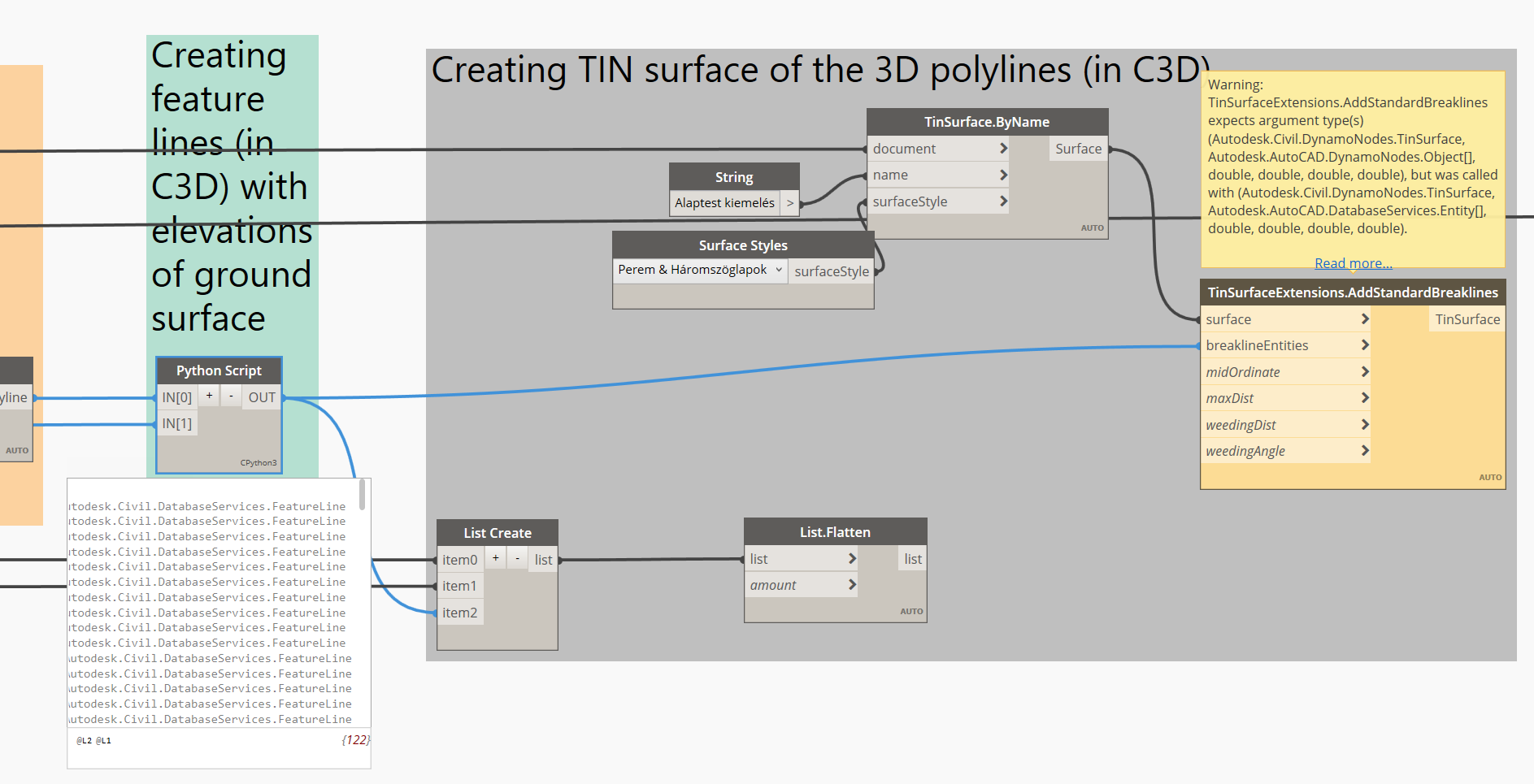Click the list output port of List.Flatten
The height and width of the screenshot is (784, 1534).
click(913, 559)
